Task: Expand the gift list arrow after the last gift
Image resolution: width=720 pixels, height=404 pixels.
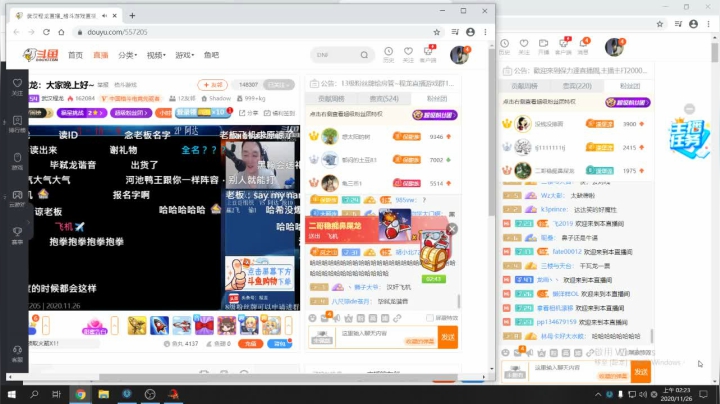Action: 288,325
